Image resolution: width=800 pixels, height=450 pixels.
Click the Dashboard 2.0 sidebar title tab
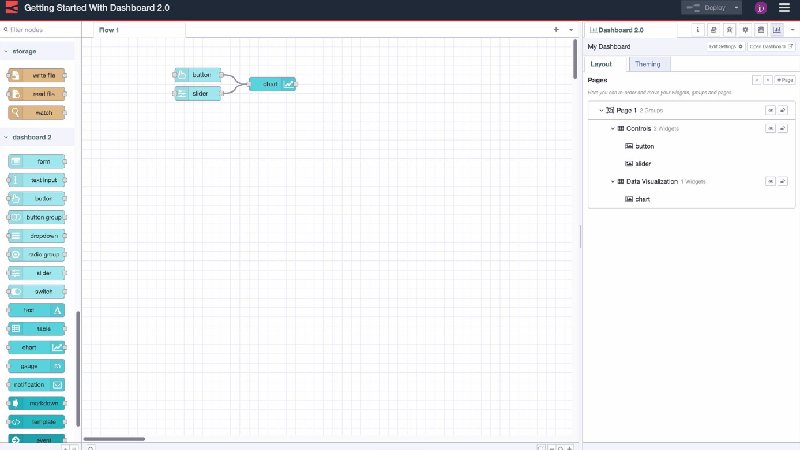pyautogui.click(x=631, y=30)
